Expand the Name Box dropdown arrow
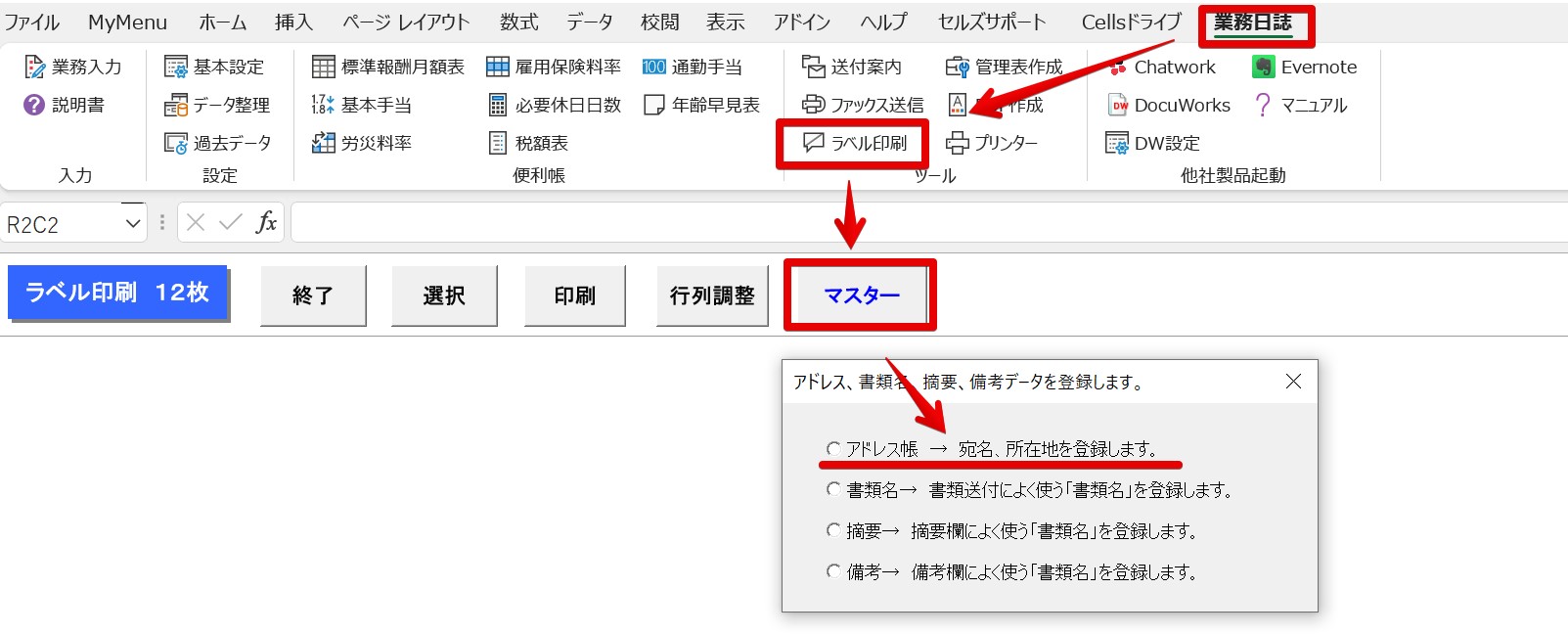This screenshot has height=635, width=1568. pos(133,224)
